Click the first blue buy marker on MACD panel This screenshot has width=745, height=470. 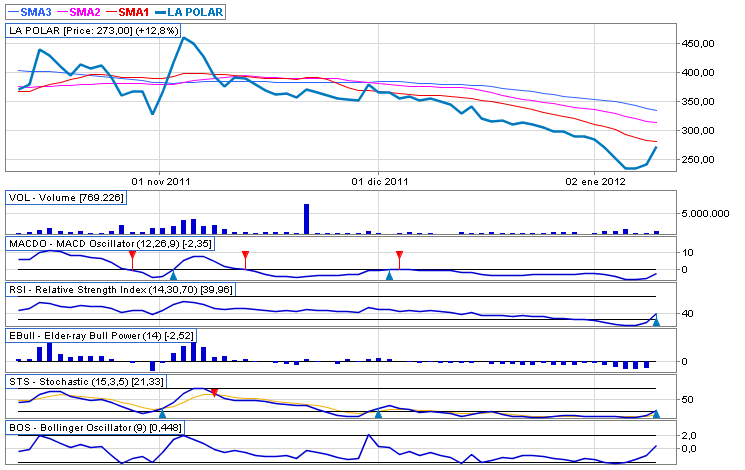(x=173, y=275)
